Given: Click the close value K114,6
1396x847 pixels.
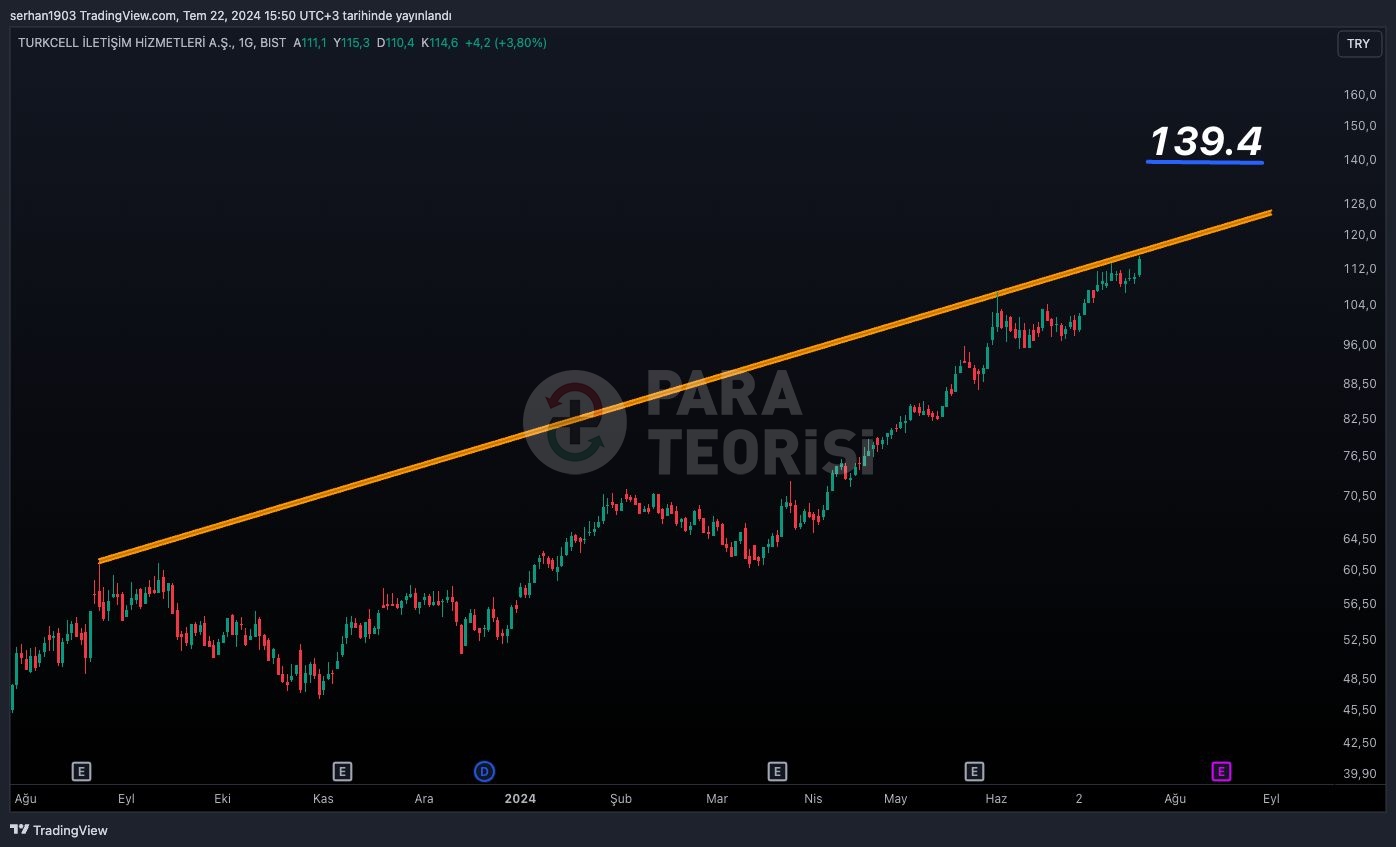Looking at the screenshot, I should tap(439, 43).
